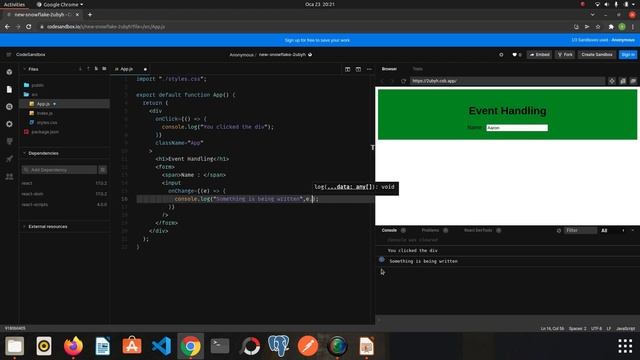Click the split editor layout icon
This screenshot has height=360, width=640.
tap(347, 69)
